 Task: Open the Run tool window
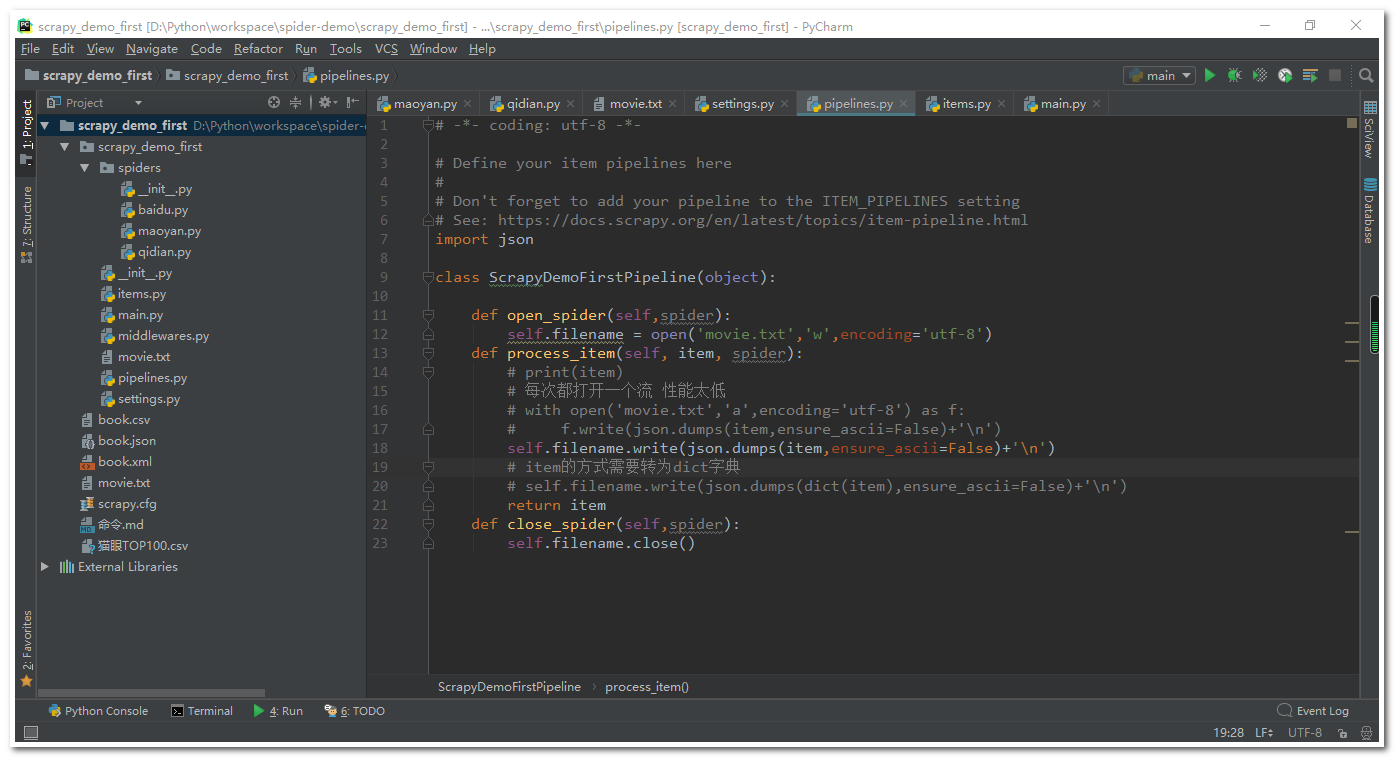pyautogui.click(x=278, y=711)
